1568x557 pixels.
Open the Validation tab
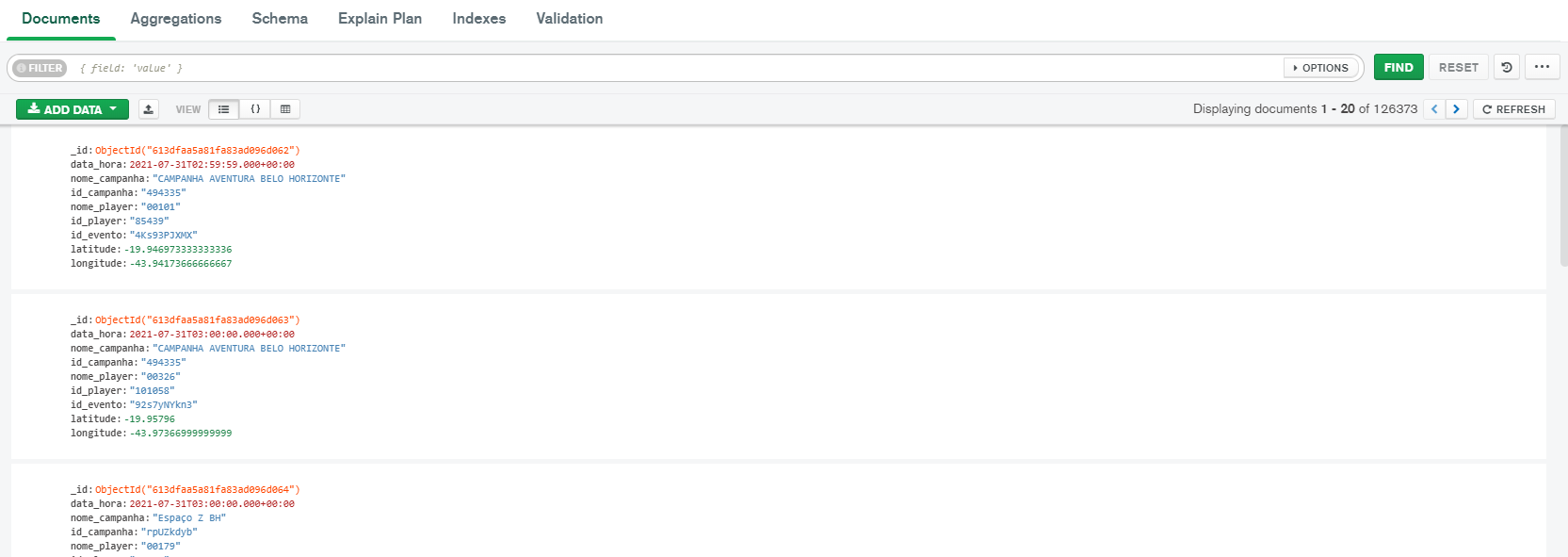(569, 19)
